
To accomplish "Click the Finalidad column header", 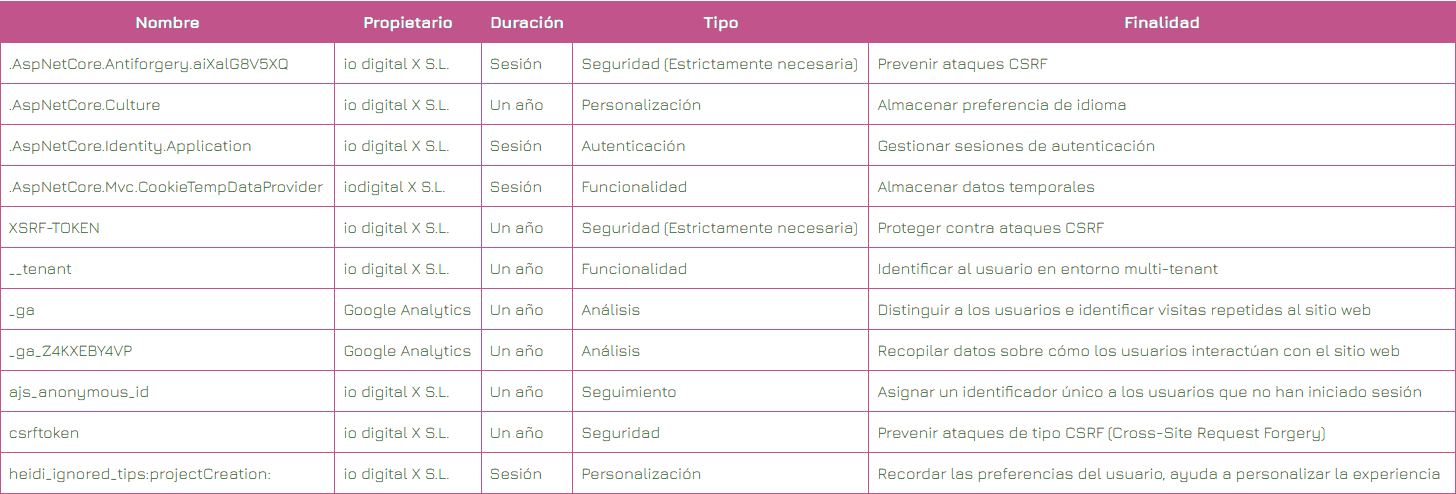I will click(1162, 22).
